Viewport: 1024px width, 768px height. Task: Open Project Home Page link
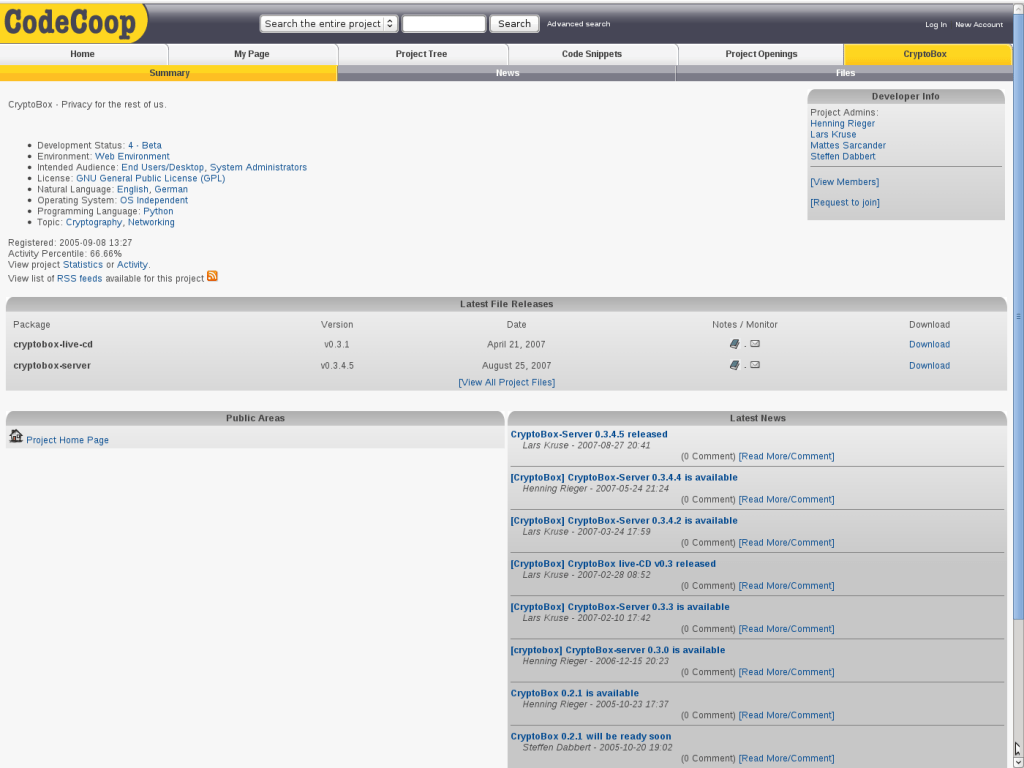[67, 440]
